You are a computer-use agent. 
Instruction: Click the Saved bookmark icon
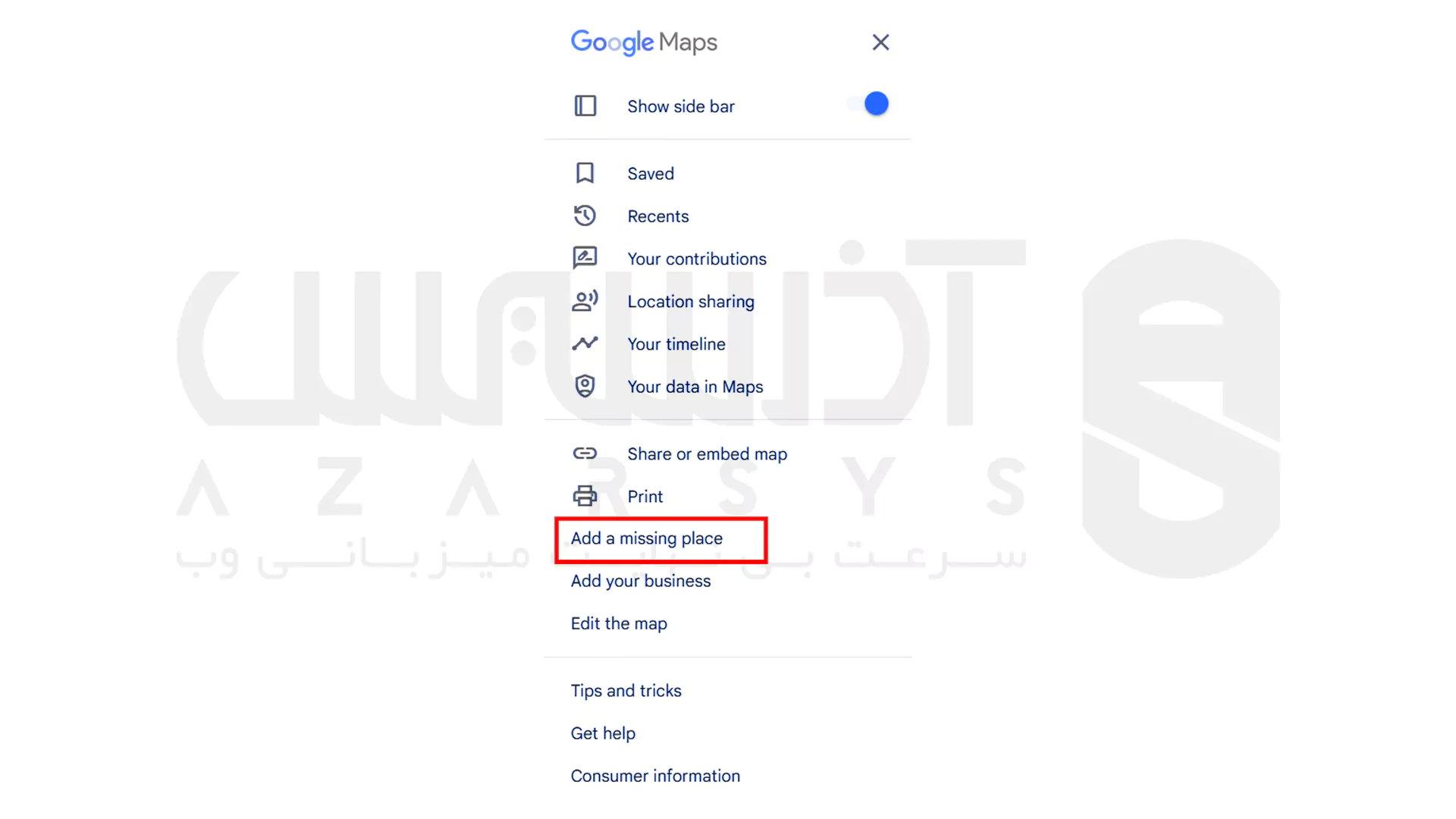pyautogui.click(x=584, y=173)
